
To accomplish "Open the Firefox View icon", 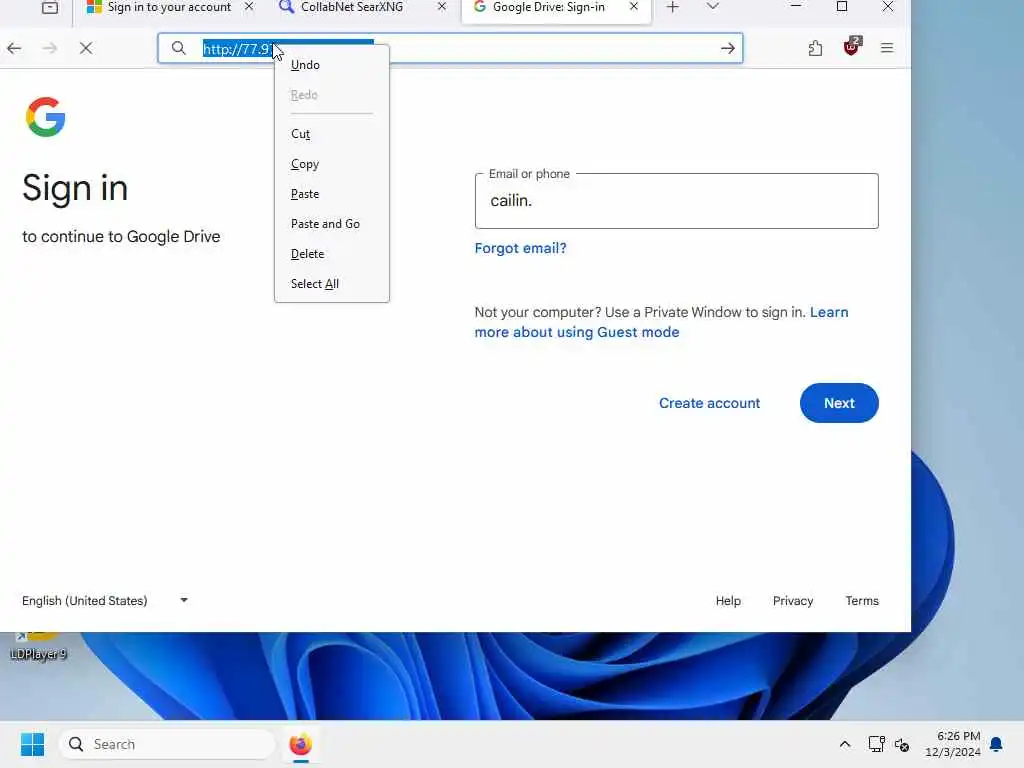I will (50, 7).
